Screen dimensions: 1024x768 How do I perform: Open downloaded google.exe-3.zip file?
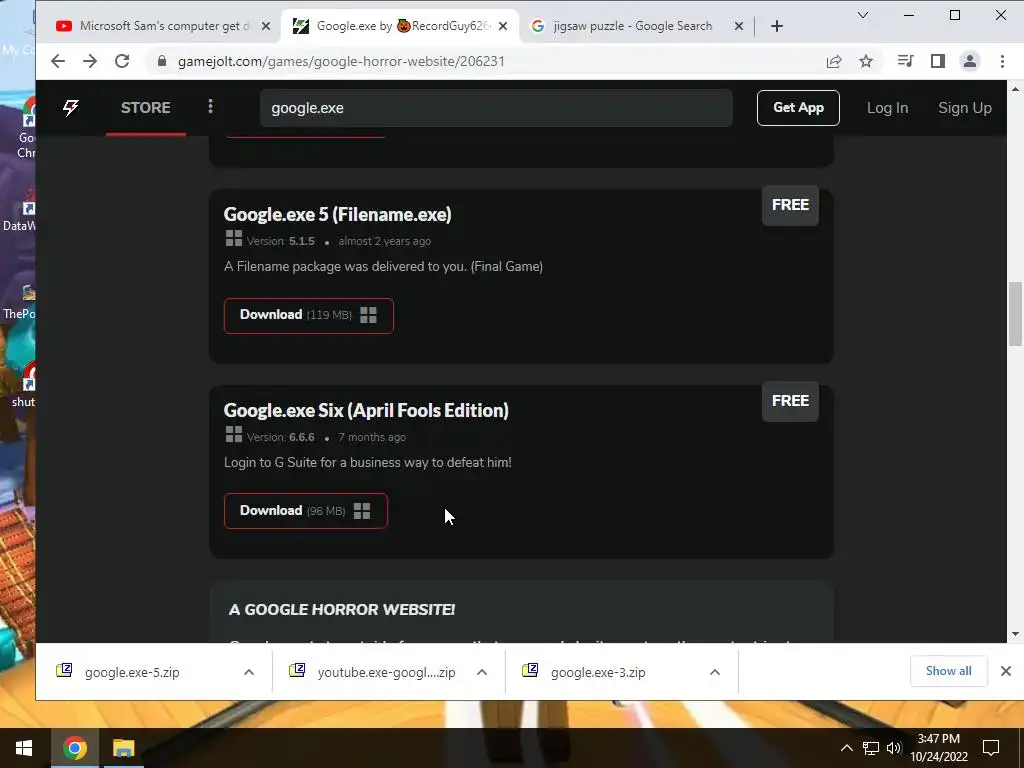(x=598, y=672)
